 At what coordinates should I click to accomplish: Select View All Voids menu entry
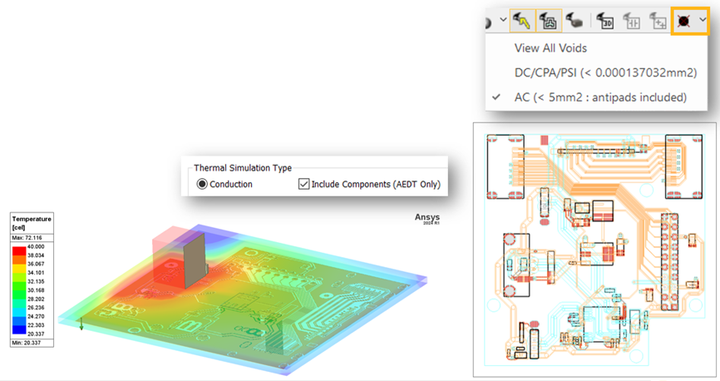tap(551, 48)
